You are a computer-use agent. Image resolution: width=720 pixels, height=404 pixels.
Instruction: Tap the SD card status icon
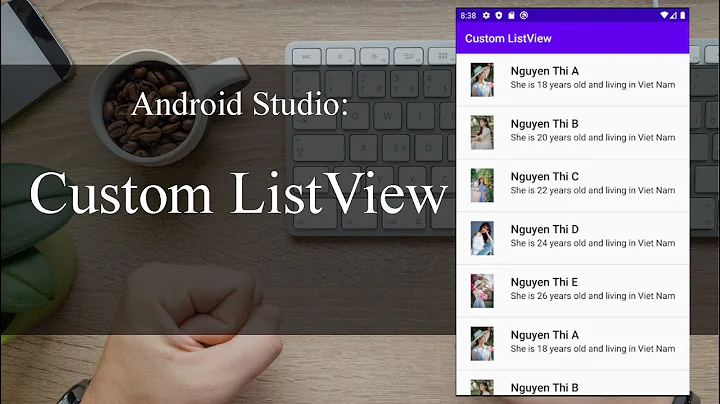pyautogui.click(x=511, y=15)
